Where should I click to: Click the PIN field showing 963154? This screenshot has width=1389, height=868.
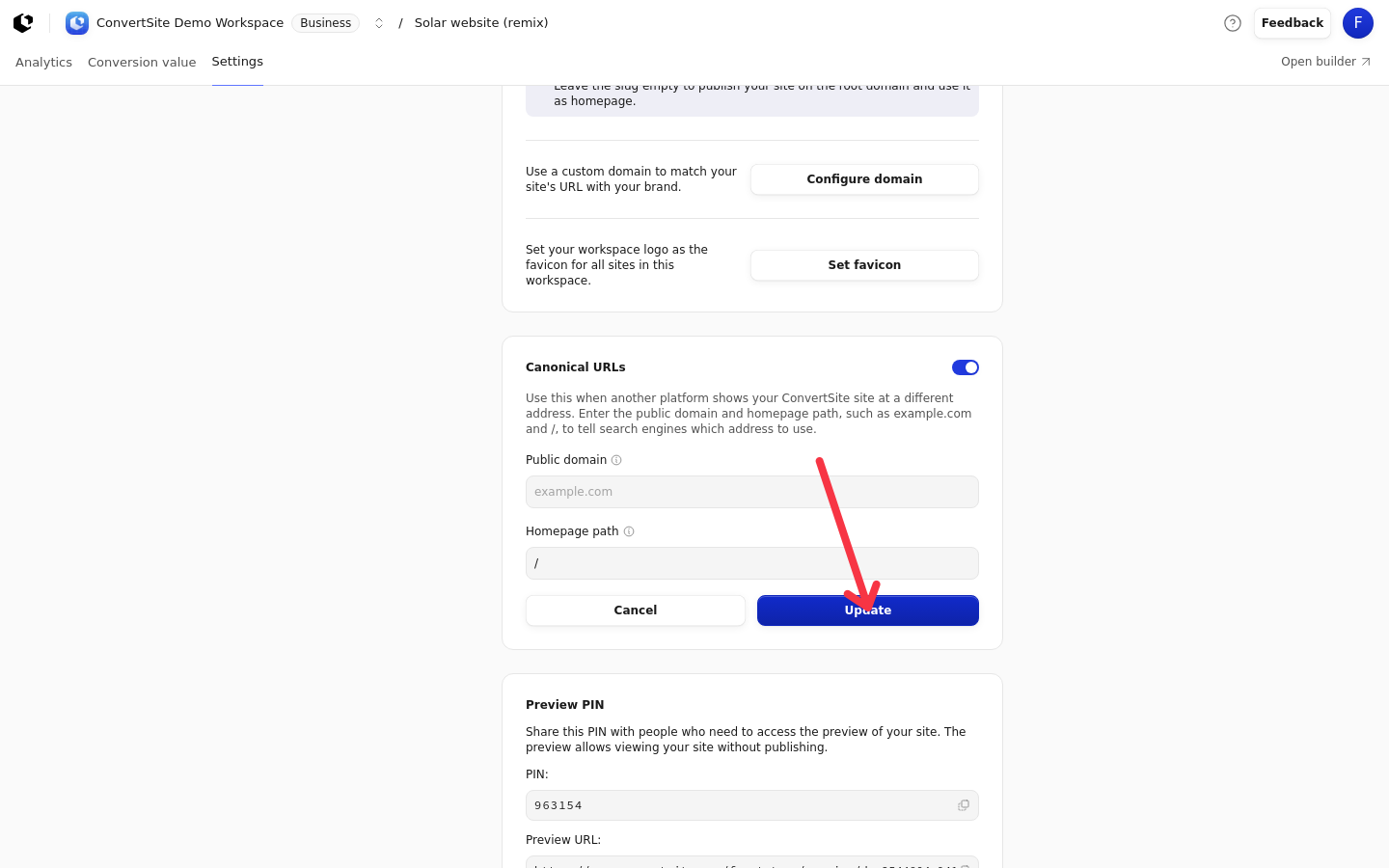[752, 805]
